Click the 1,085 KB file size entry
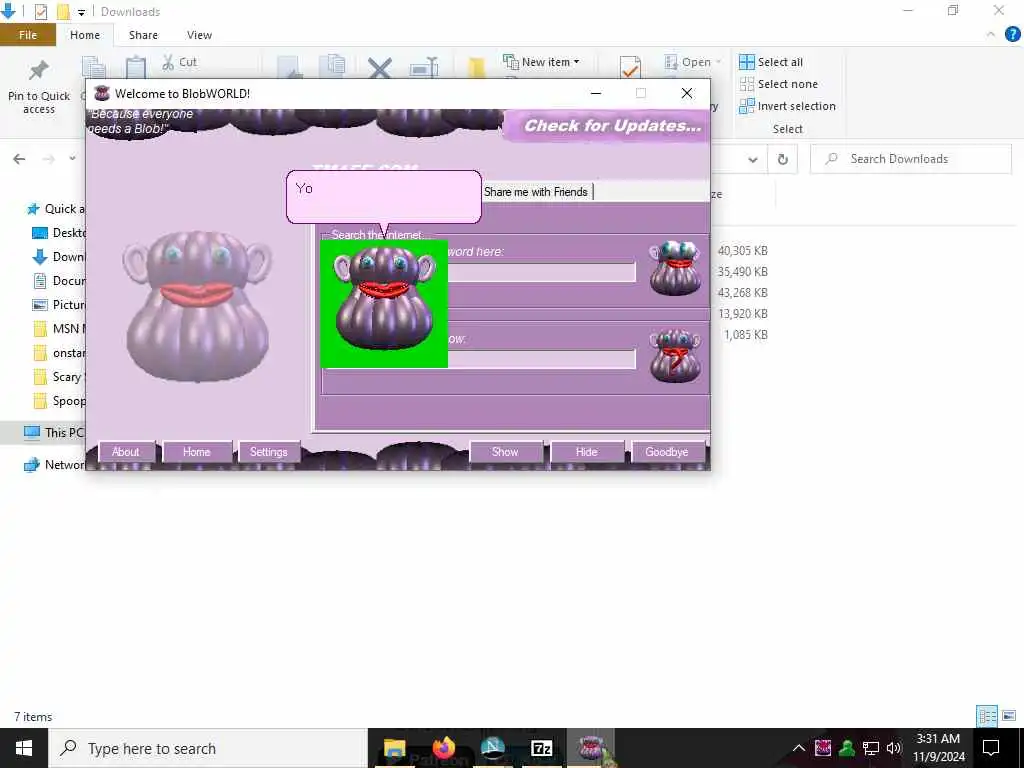The width and height of the screenshot is (1024, 768). pyautogui.click(x=746, y=334)
